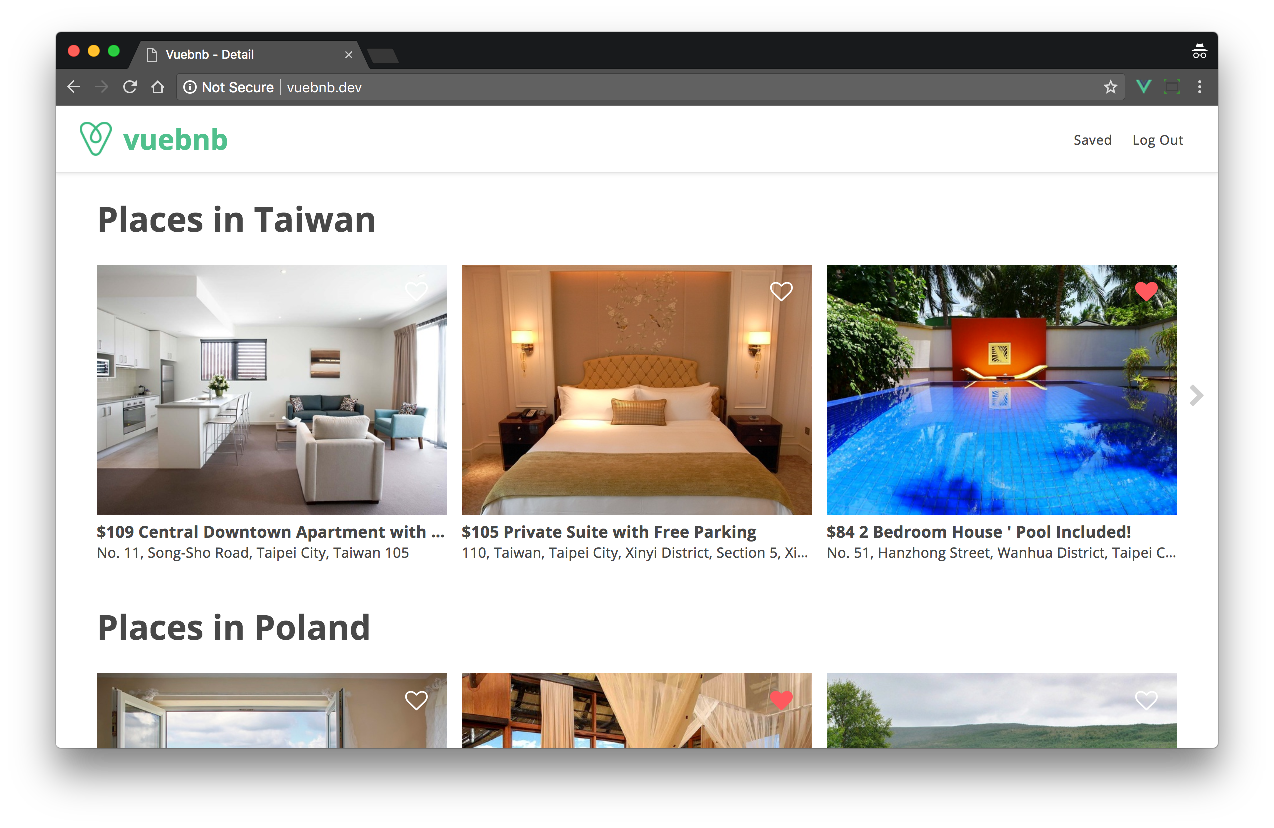Screen dimensions: 1274x828
Task: Favorite the Private Suite with Free Parking
Action: (x=781, y=291)
